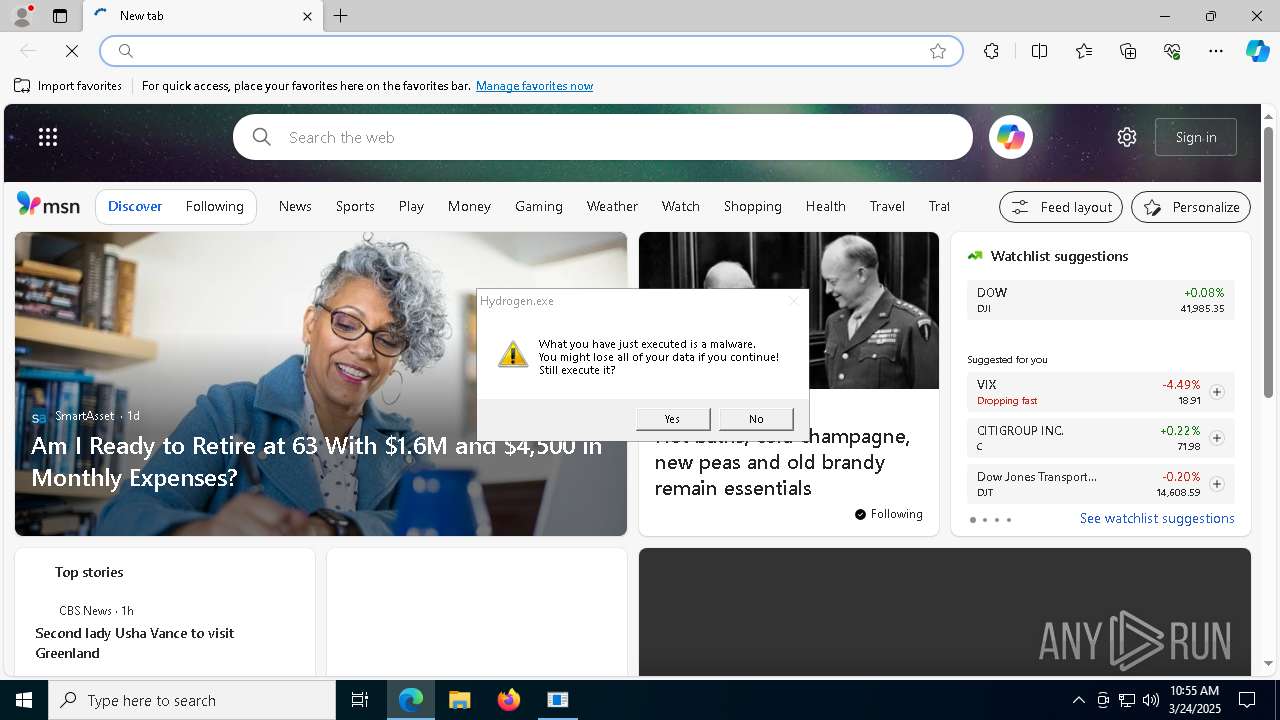Open the notification center icon

(x=1247, y=700)
